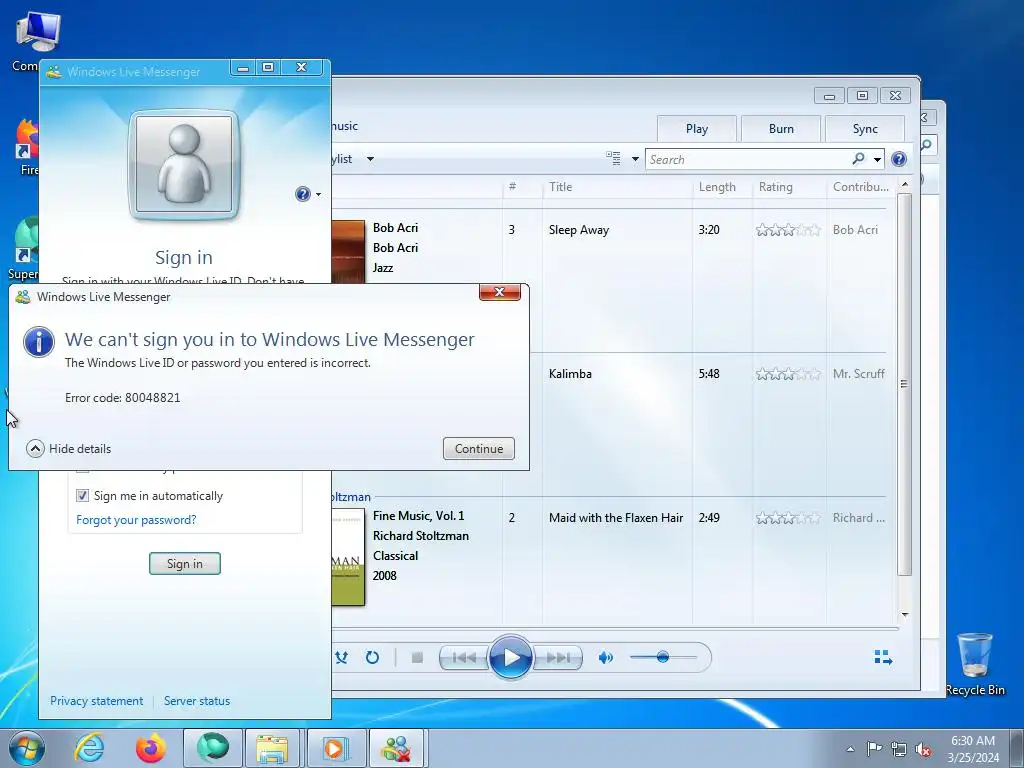Mute the Media Player volume
This screenshot has height=768, width=1024.
point(605,658)
